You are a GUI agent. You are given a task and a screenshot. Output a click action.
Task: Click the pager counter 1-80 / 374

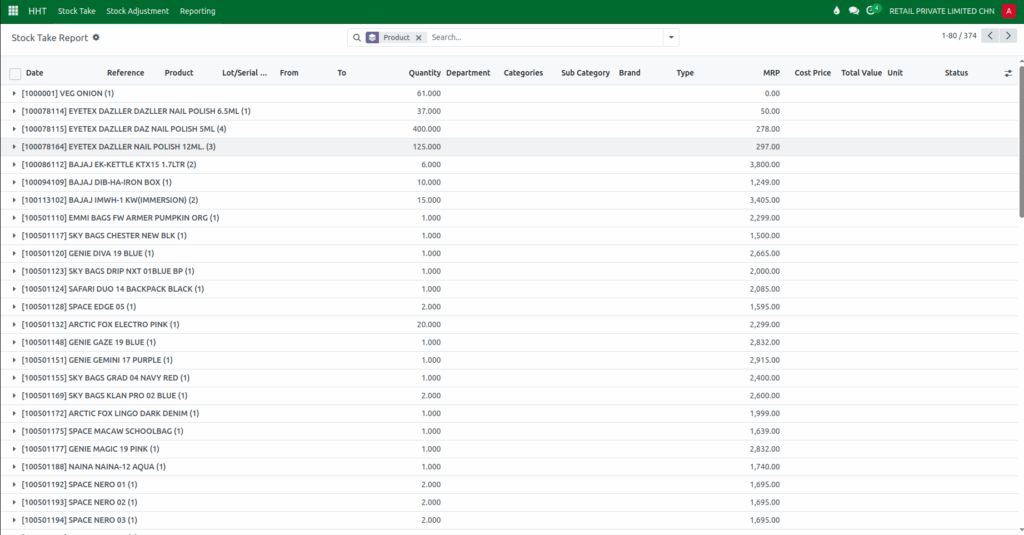click(959, 36)
